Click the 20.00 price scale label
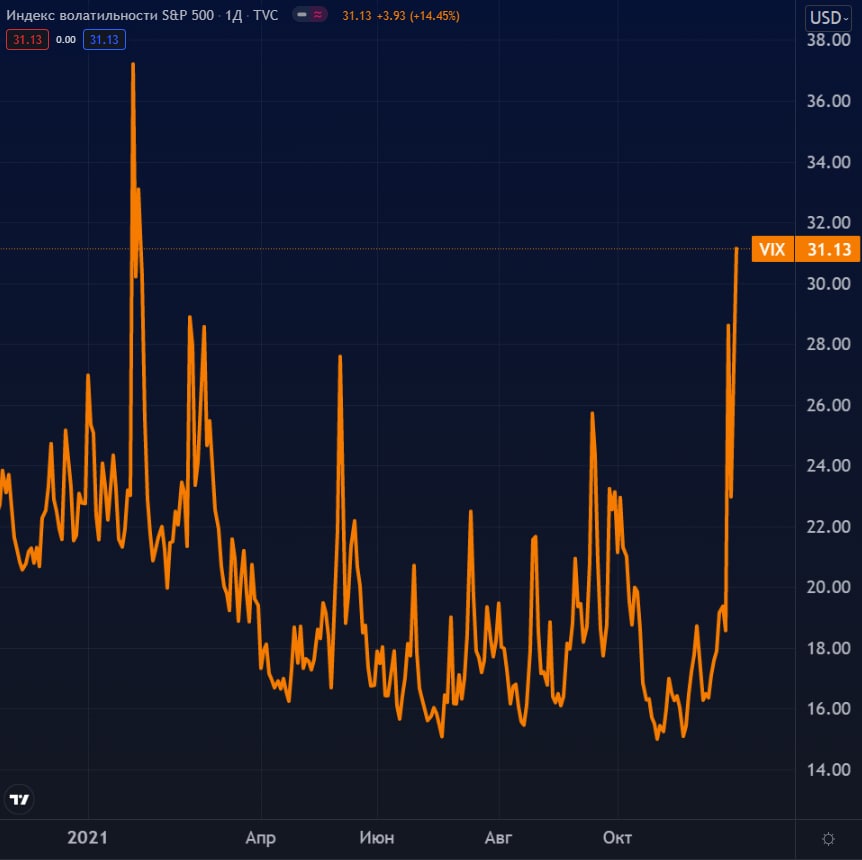 tap(828, 587)
